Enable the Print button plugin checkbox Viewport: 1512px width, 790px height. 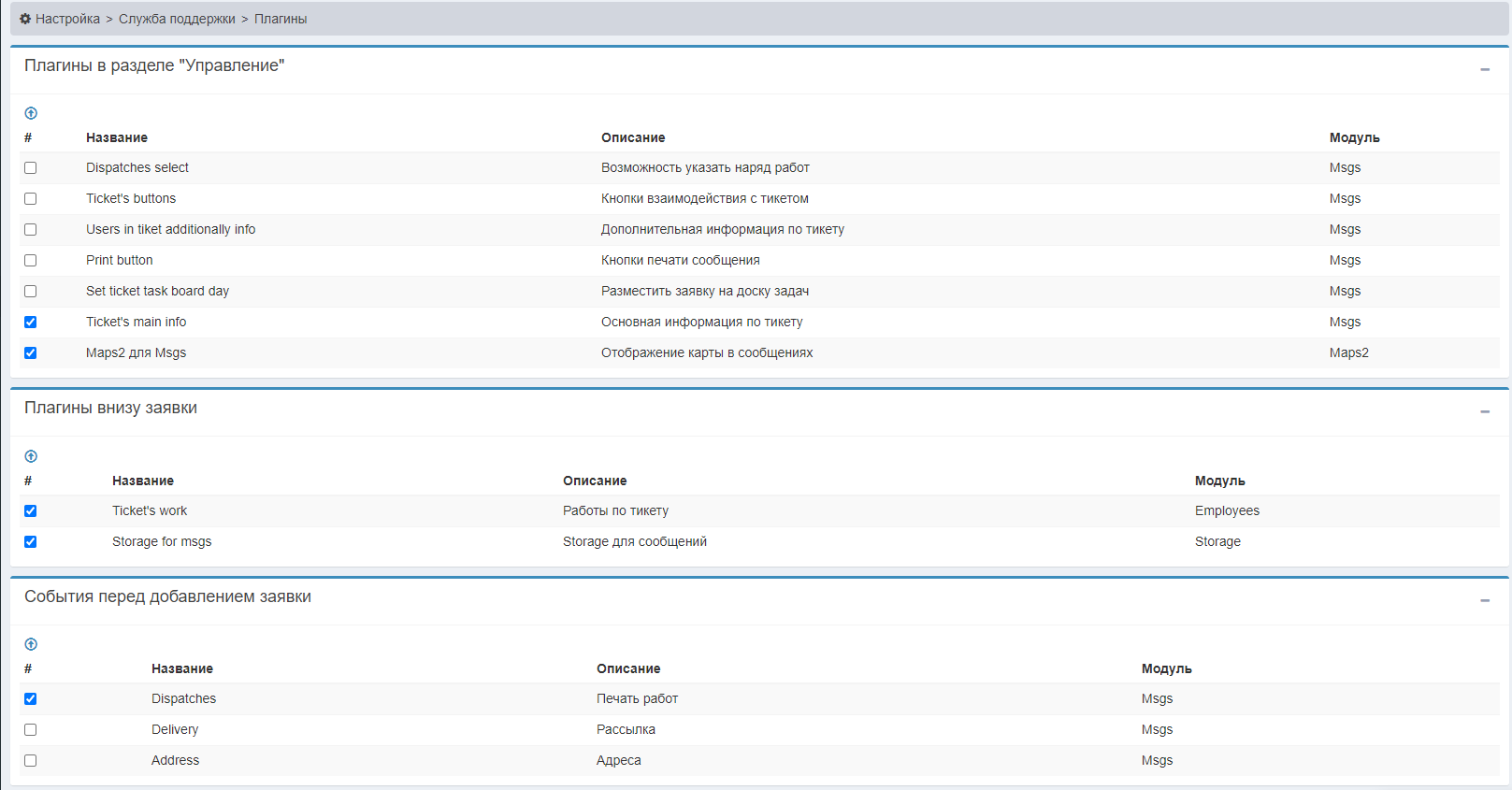[x=31, y=261]
